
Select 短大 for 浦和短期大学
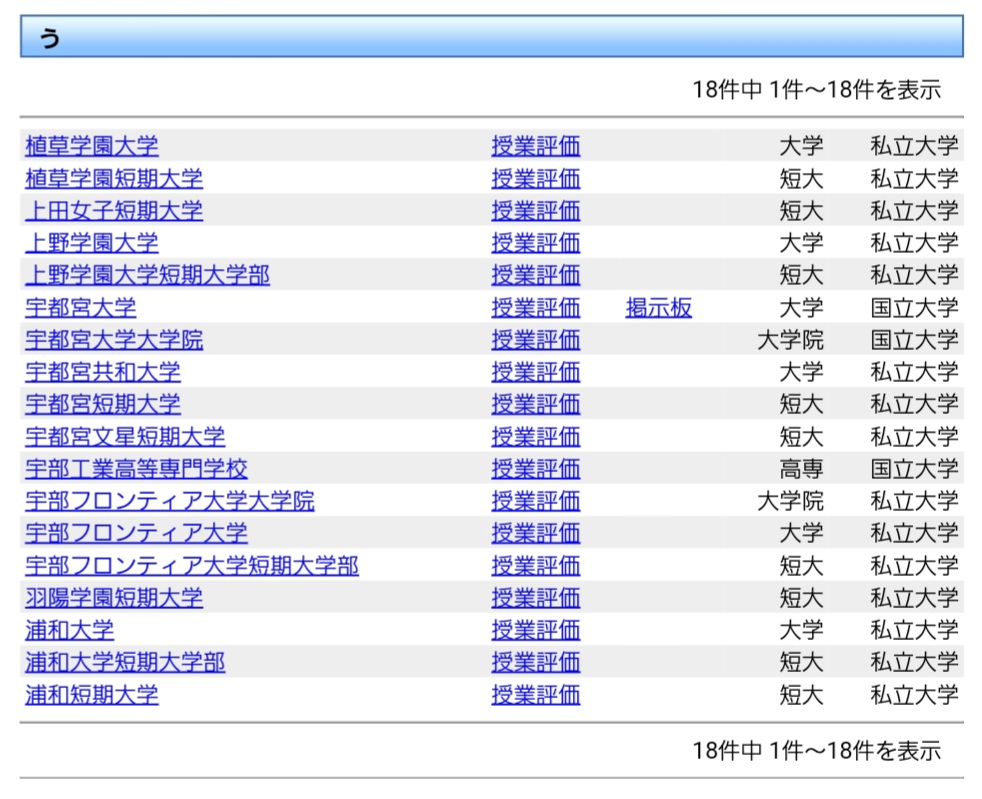(x=801, y=695)
